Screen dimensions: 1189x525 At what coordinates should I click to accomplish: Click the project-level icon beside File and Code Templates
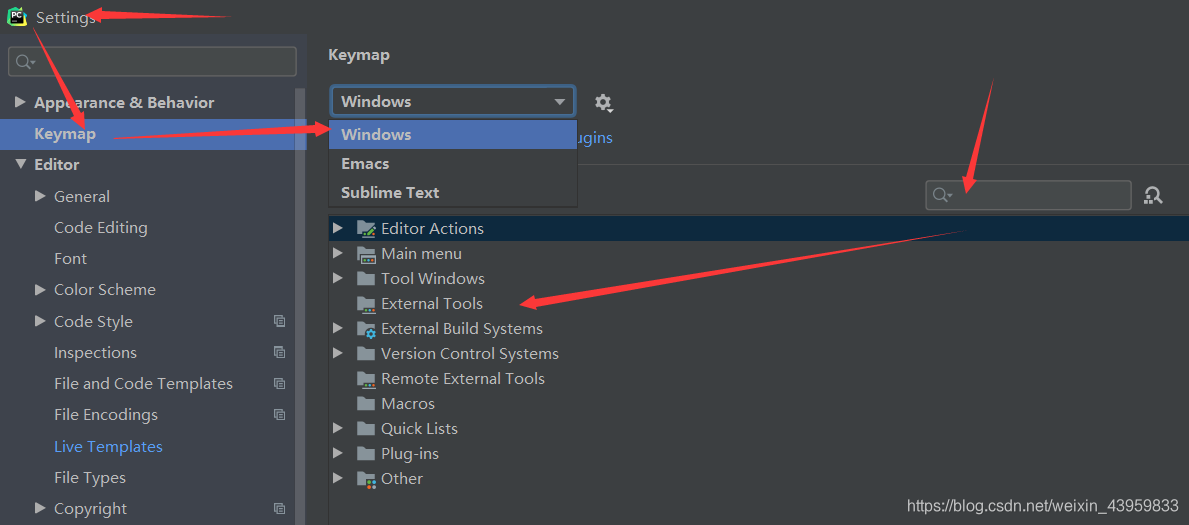point(280,384)
